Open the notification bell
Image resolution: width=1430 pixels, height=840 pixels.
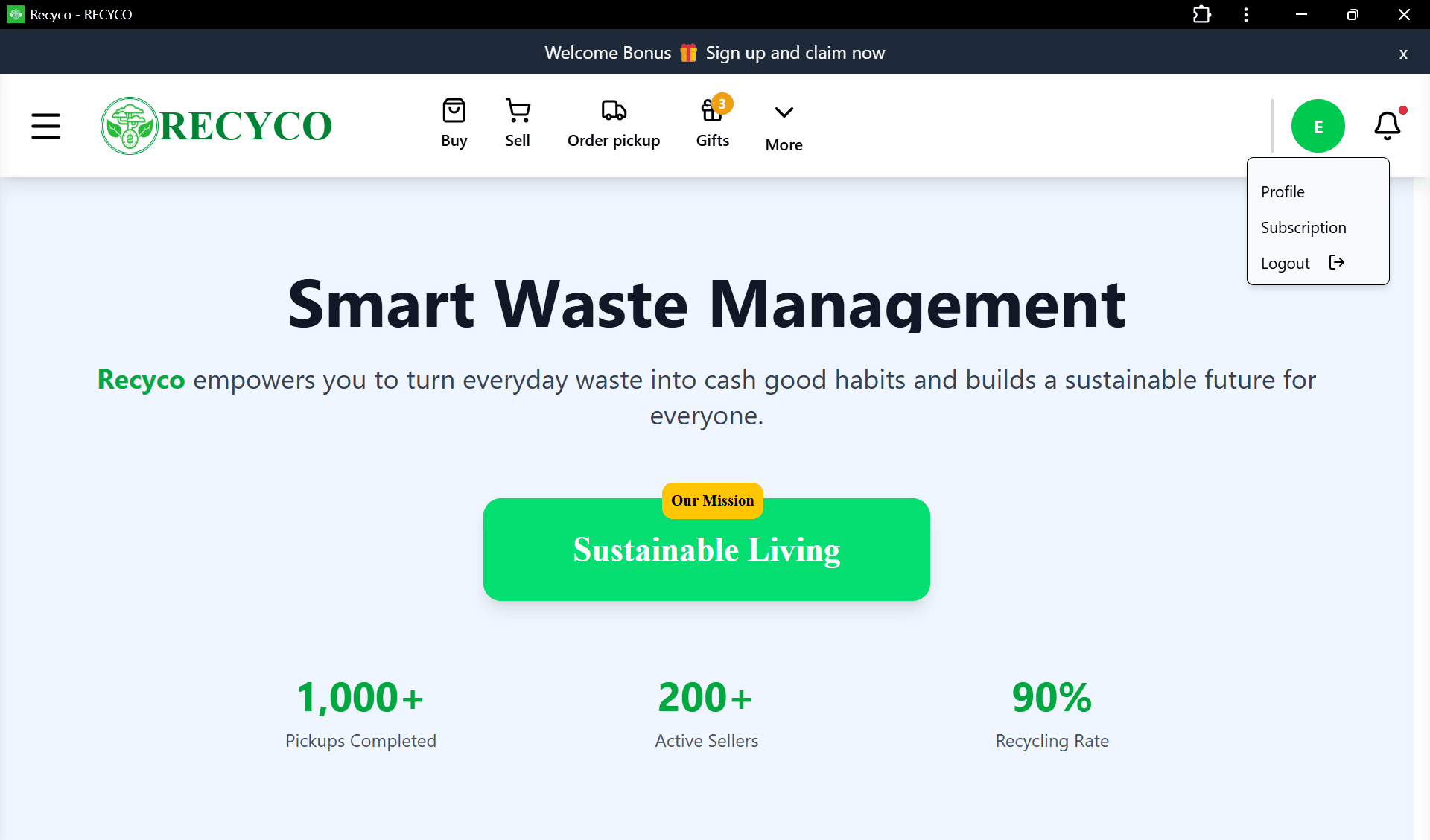pos(1388,125)
